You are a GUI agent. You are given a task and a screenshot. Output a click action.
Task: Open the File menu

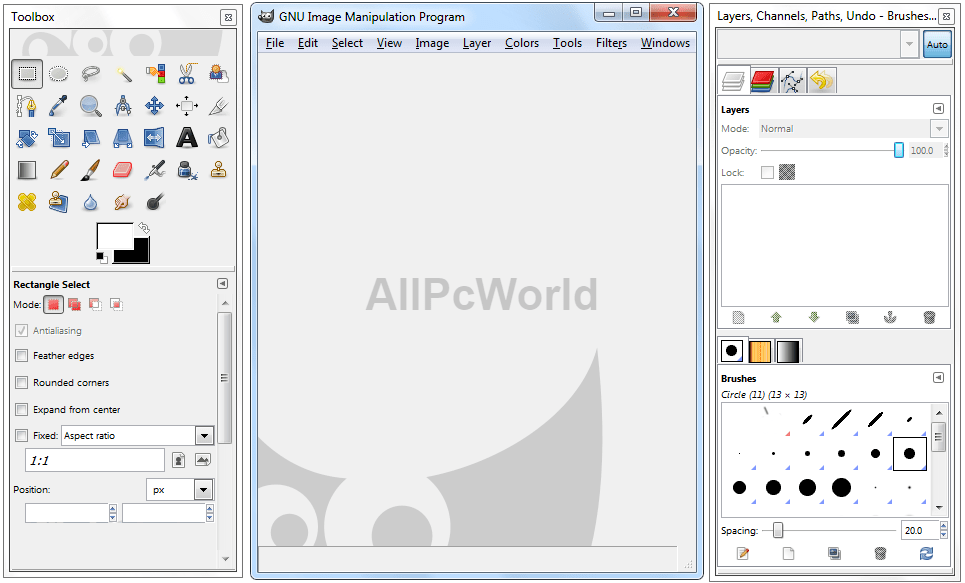[274, 43]
